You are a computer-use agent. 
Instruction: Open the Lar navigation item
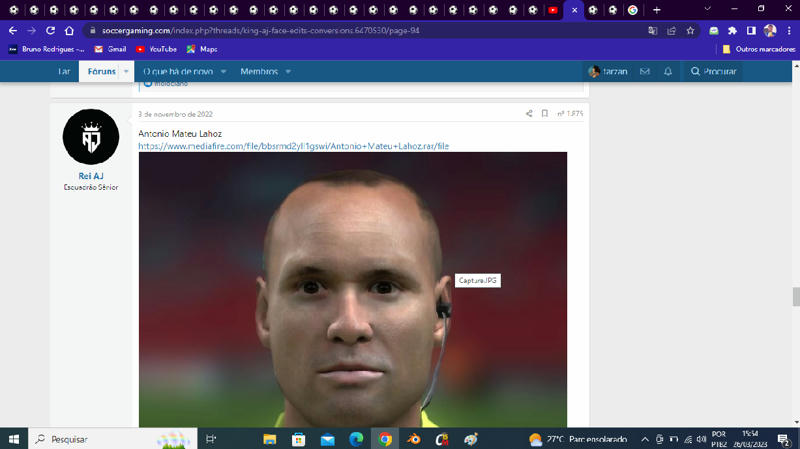click(x=64, y=71)
